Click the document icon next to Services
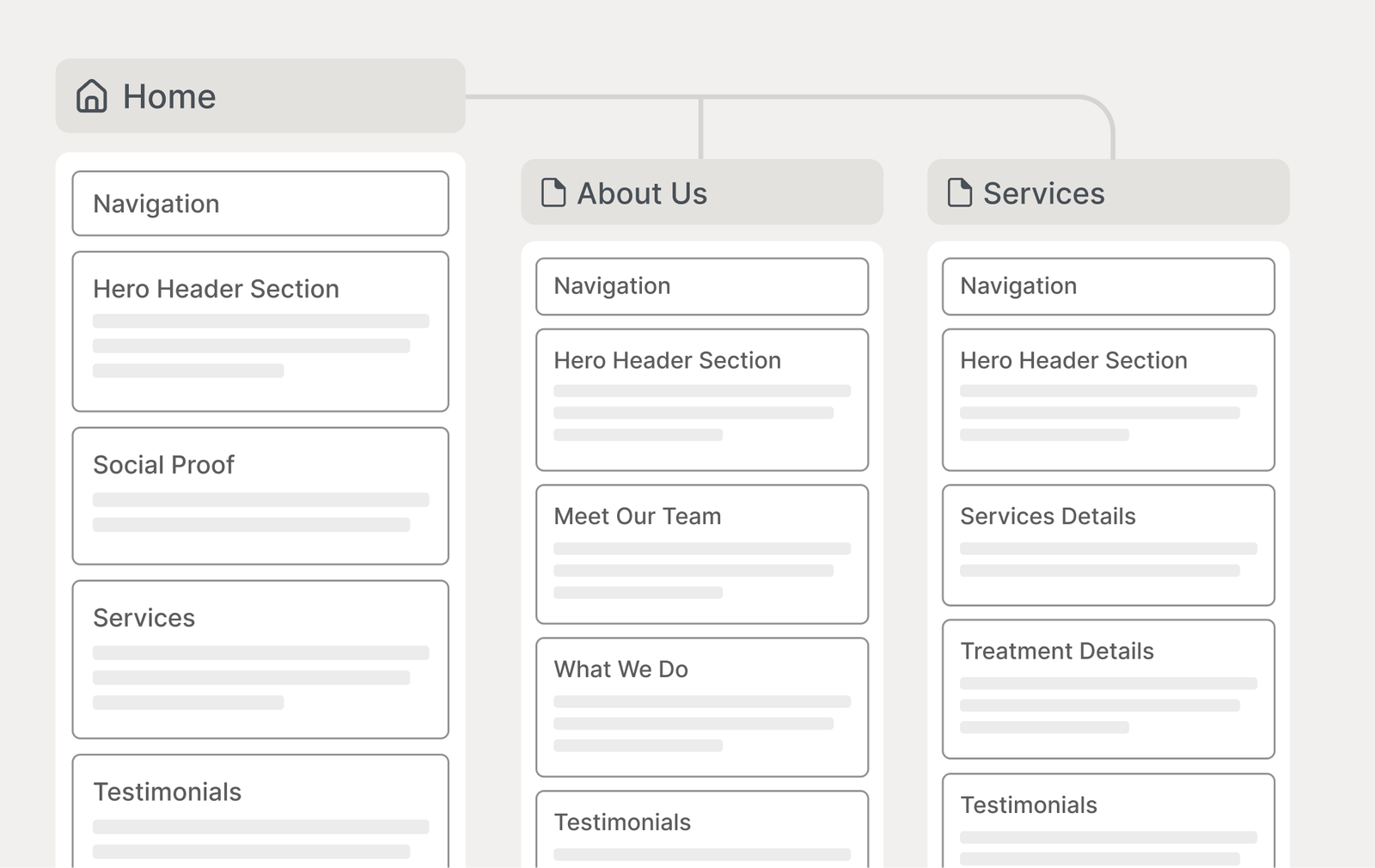This screenshot has height=868, width=1375. click(x=959, y=193)
